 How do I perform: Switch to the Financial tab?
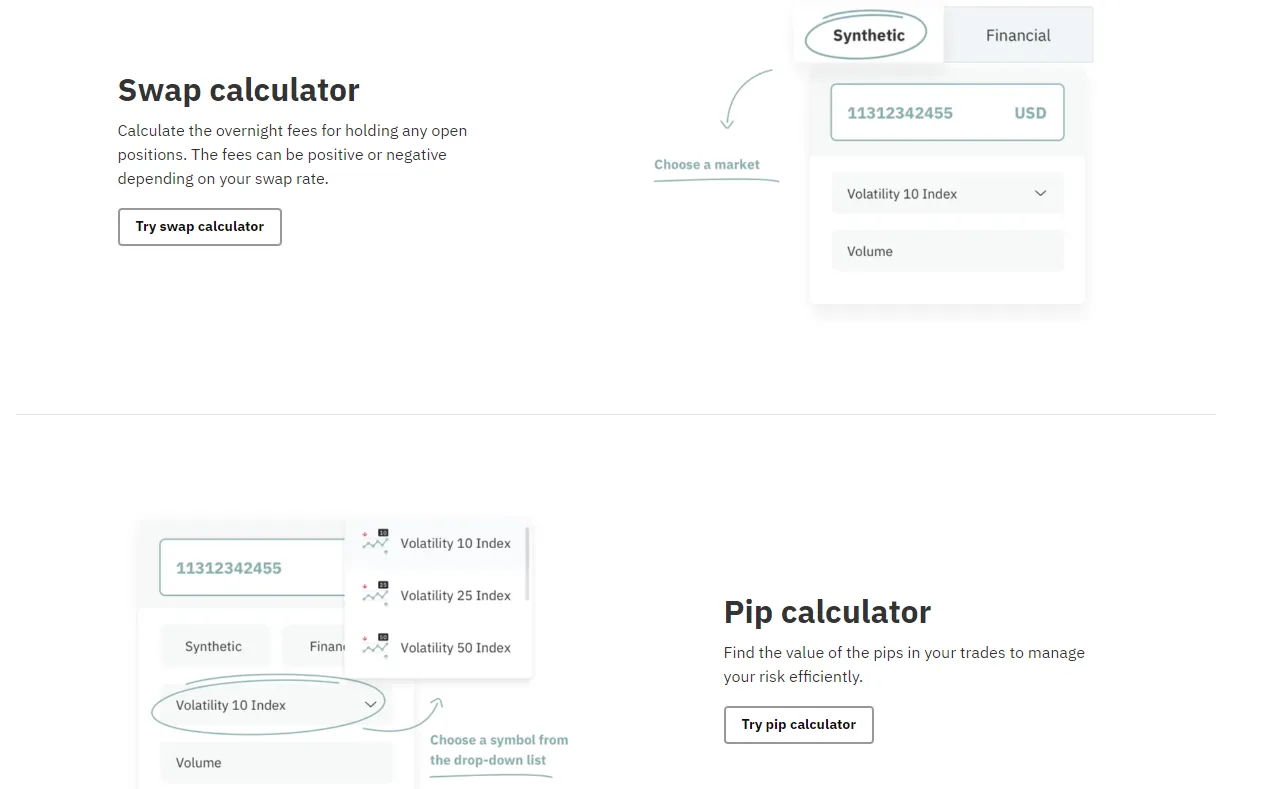pos(1018,35)
